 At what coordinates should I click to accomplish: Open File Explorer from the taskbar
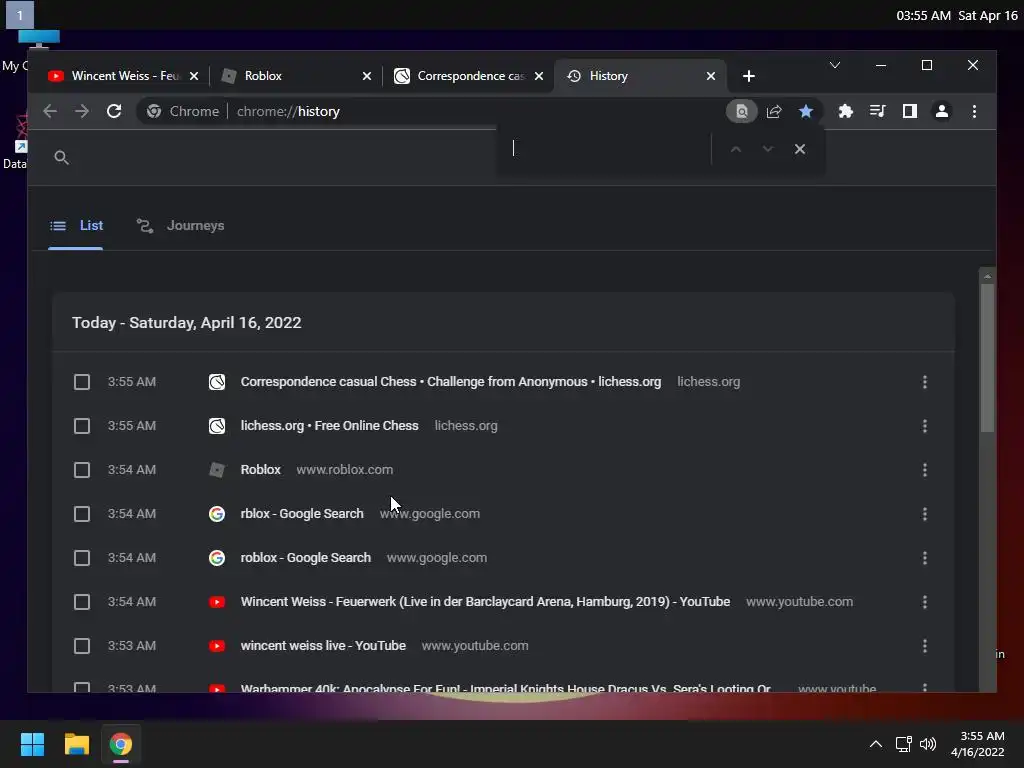point(76,744)
